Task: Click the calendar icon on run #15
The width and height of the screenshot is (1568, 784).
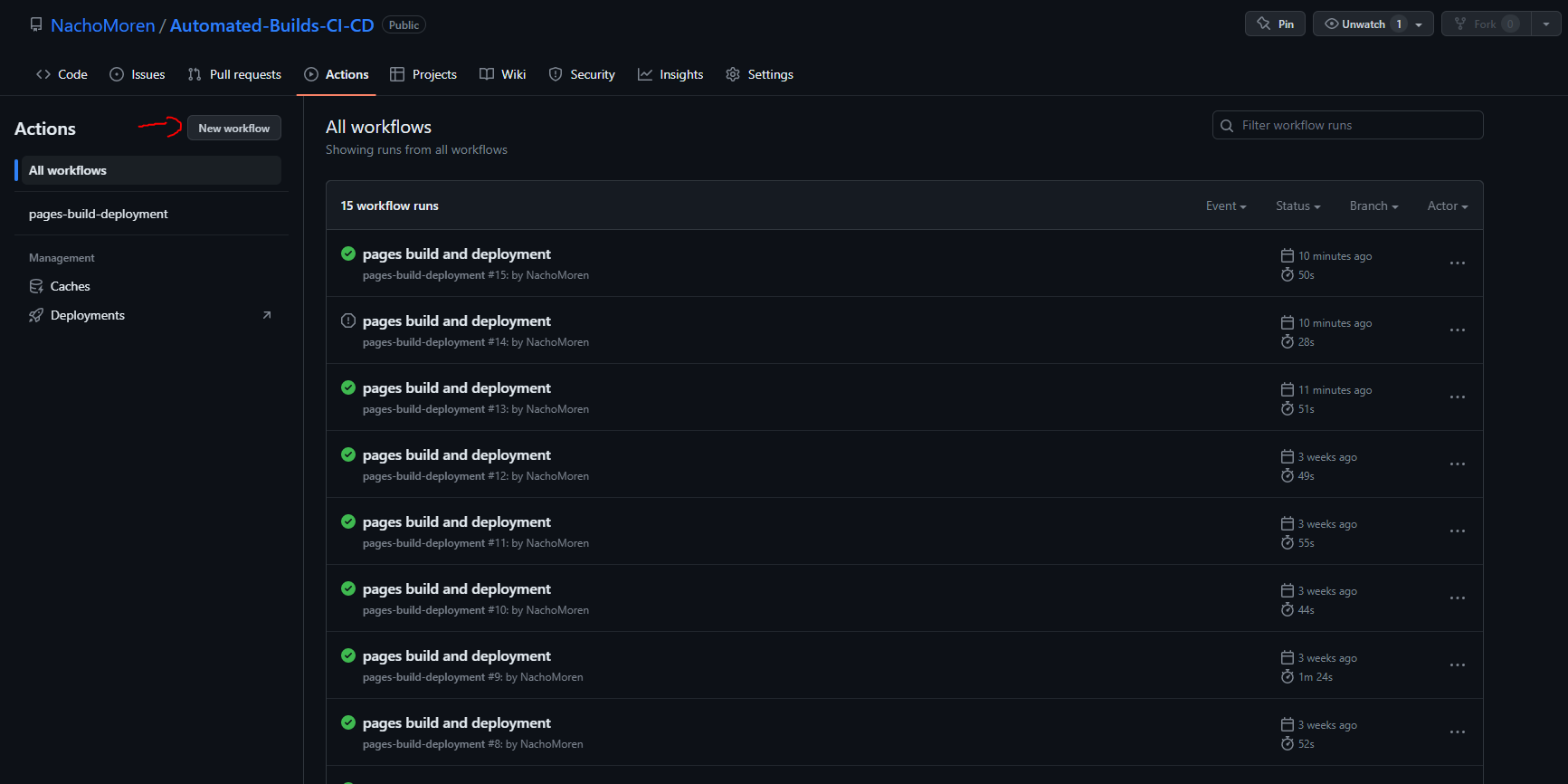Action: click(x=1288, y=255)
